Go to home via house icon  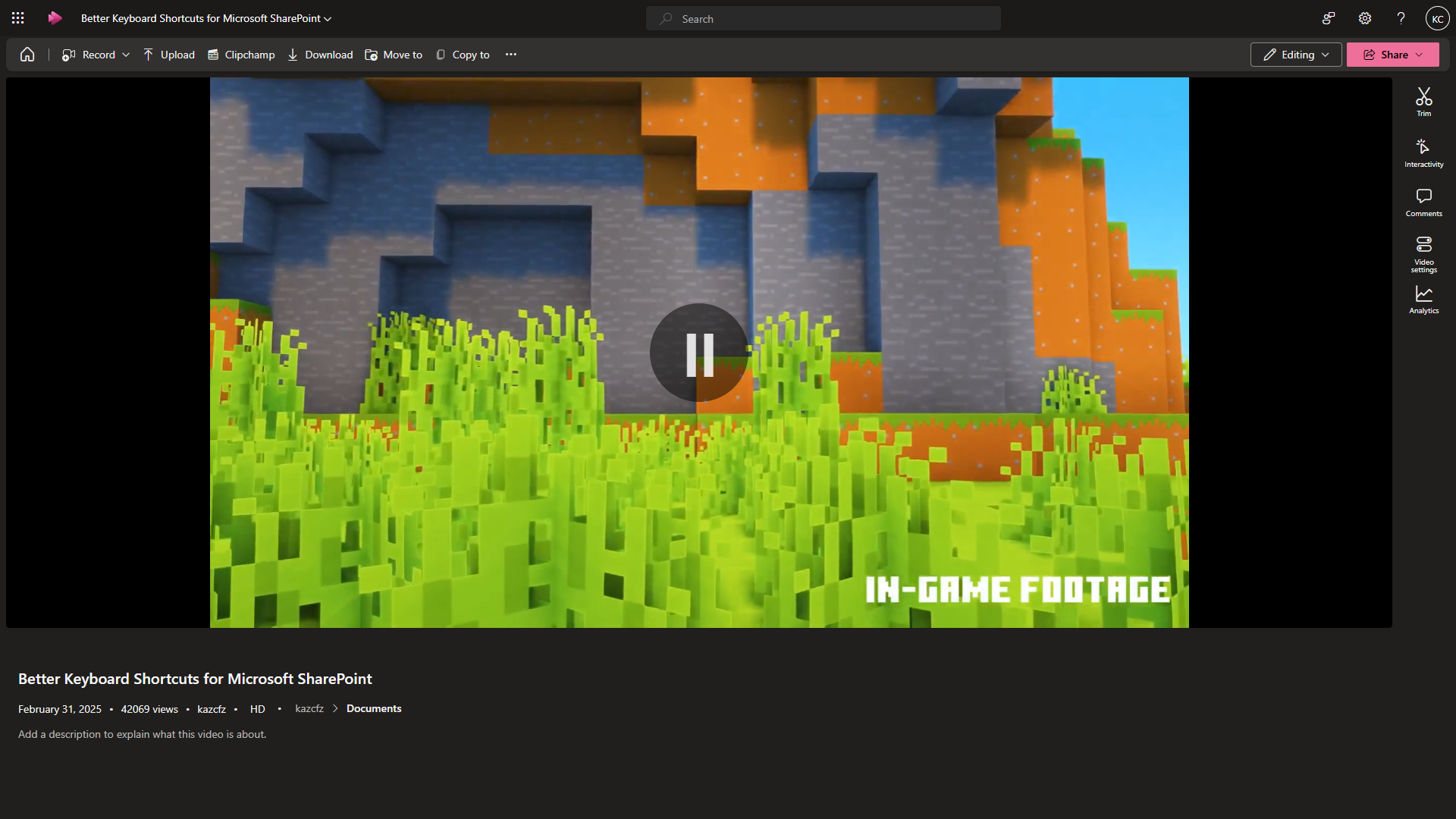27,55
